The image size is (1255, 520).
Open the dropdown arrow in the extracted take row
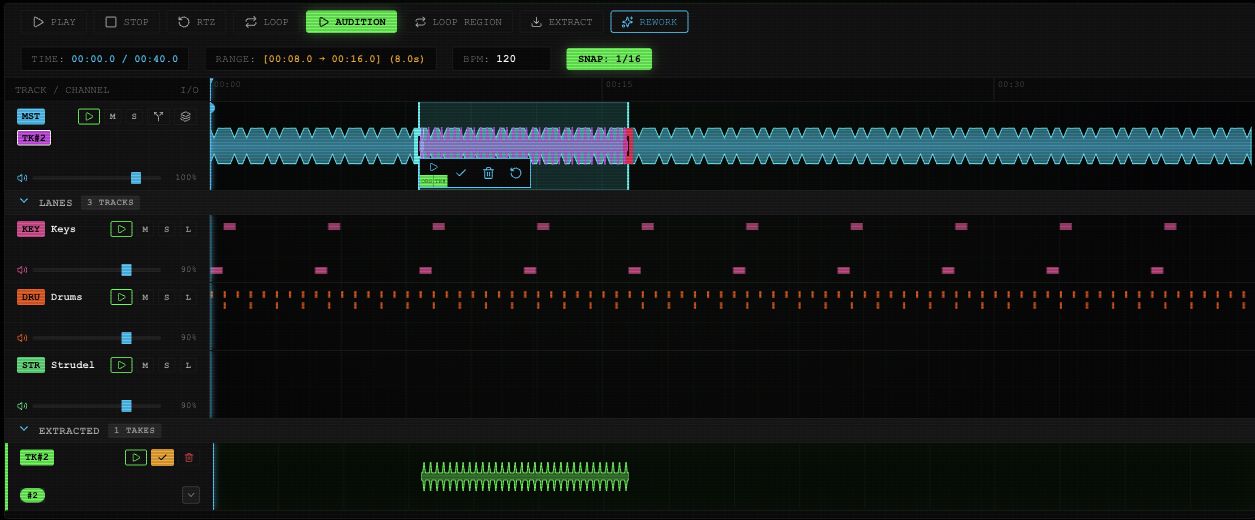click(191, 495)
